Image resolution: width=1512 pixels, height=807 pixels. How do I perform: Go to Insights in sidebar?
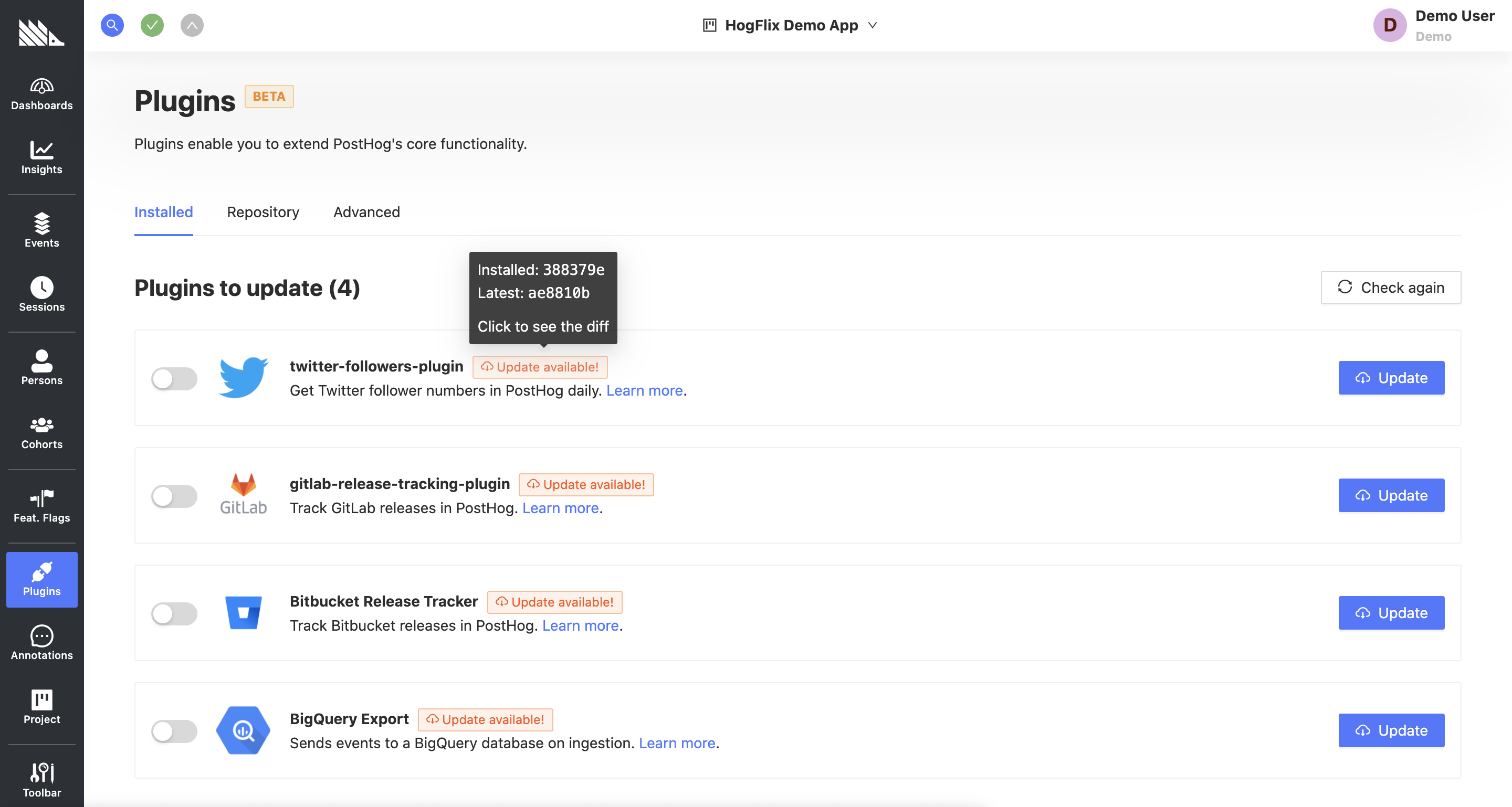click(x=41, y=158)
